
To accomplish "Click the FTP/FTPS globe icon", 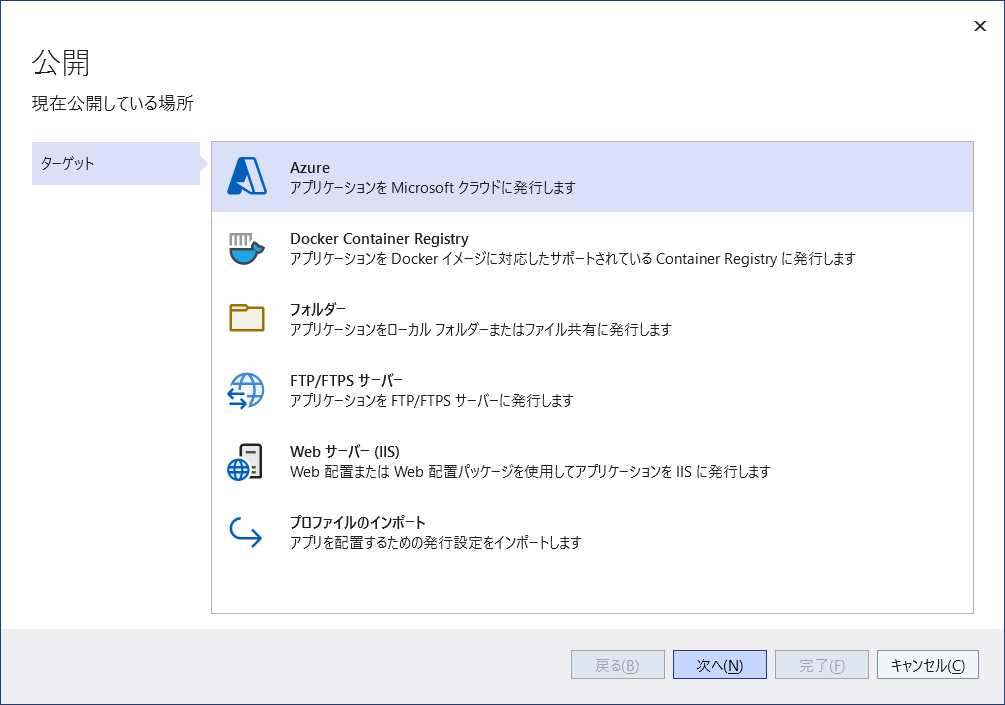I will click(246, 390).
